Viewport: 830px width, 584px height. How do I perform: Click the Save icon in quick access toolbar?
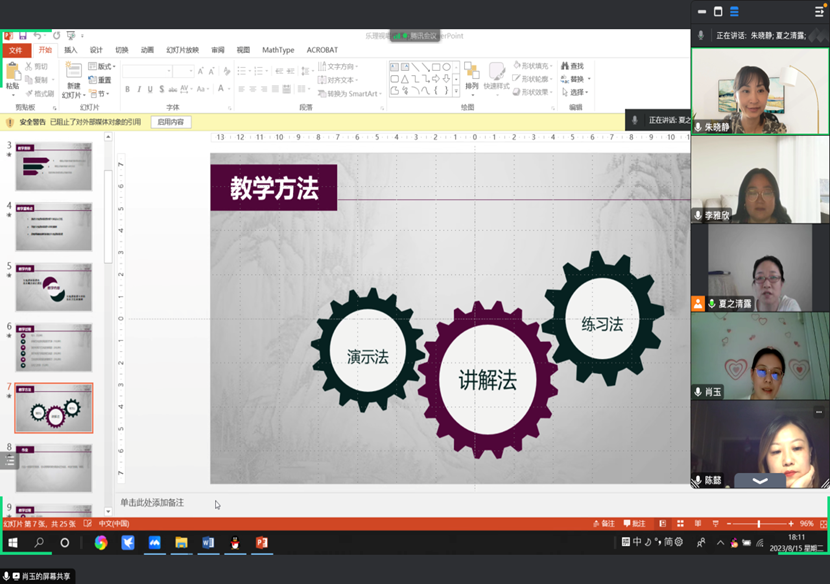(x=23, y=36)
